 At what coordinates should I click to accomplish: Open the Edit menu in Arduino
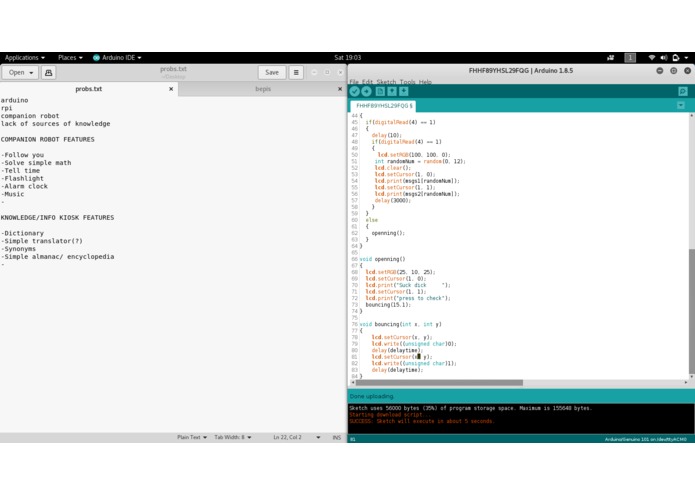tap(367, 82)
